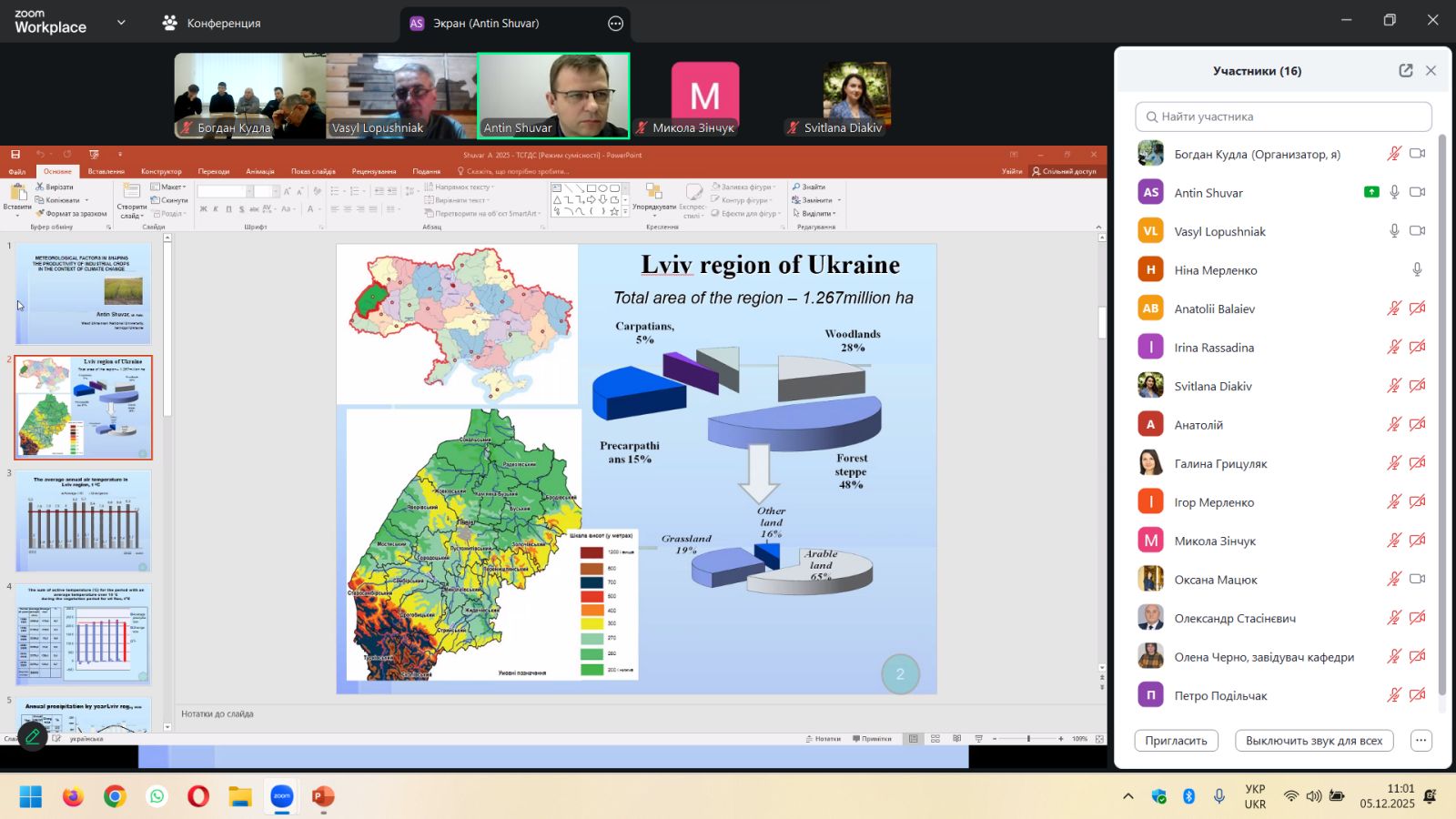
Task: Open the Google Chrome taskbar icon
Action: [x=115, y=797]
